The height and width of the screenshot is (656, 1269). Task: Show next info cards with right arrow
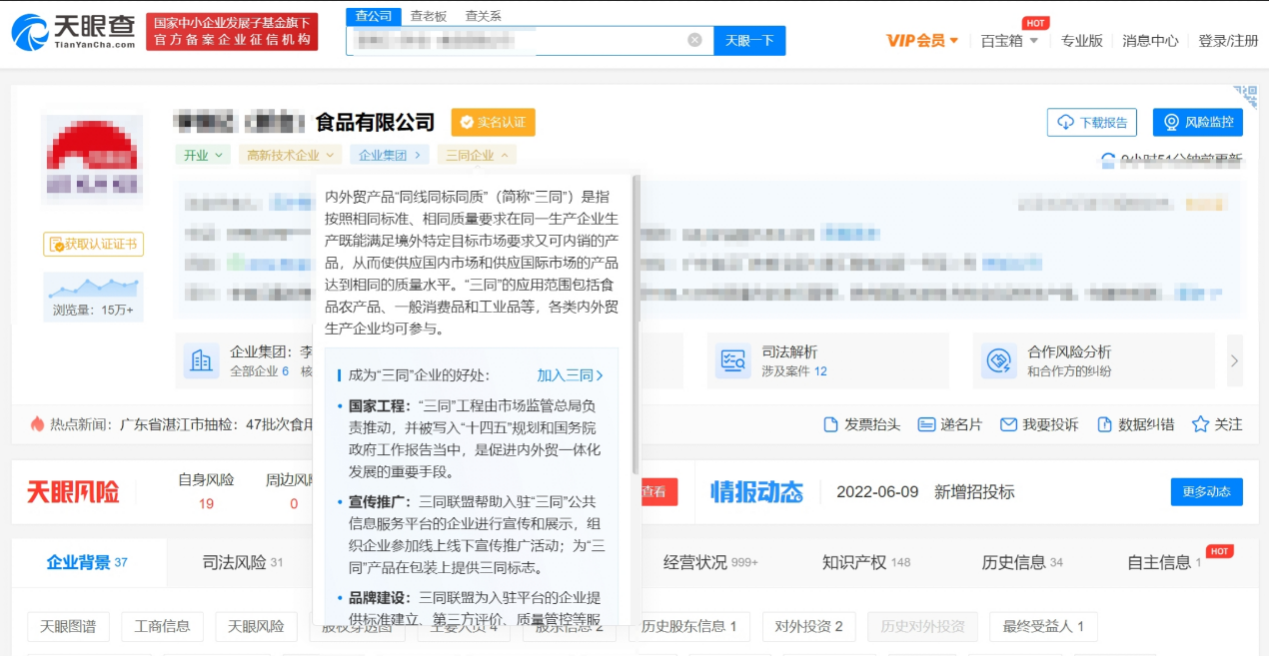tap(1235, 361)
